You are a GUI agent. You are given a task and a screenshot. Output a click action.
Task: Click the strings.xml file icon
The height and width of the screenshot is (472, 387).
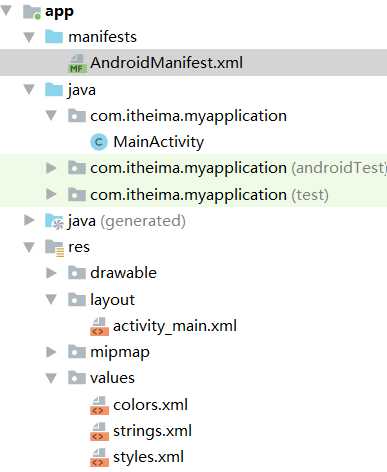pyautogui.click(x=99, y=431)
